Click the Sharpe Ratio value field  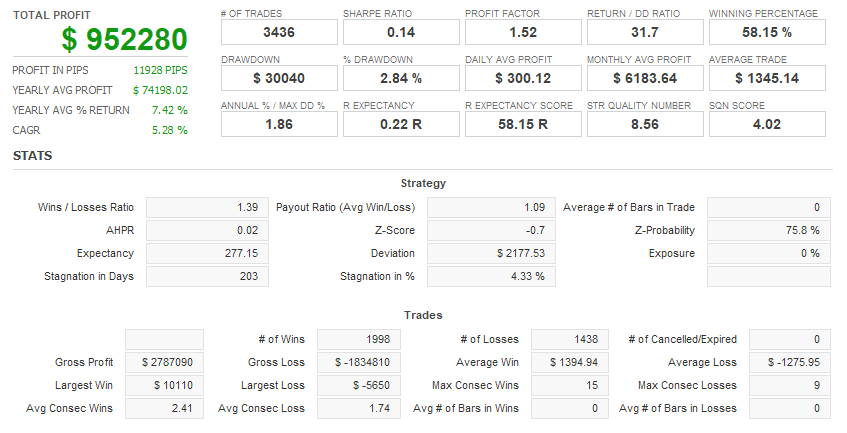point(401,33)
